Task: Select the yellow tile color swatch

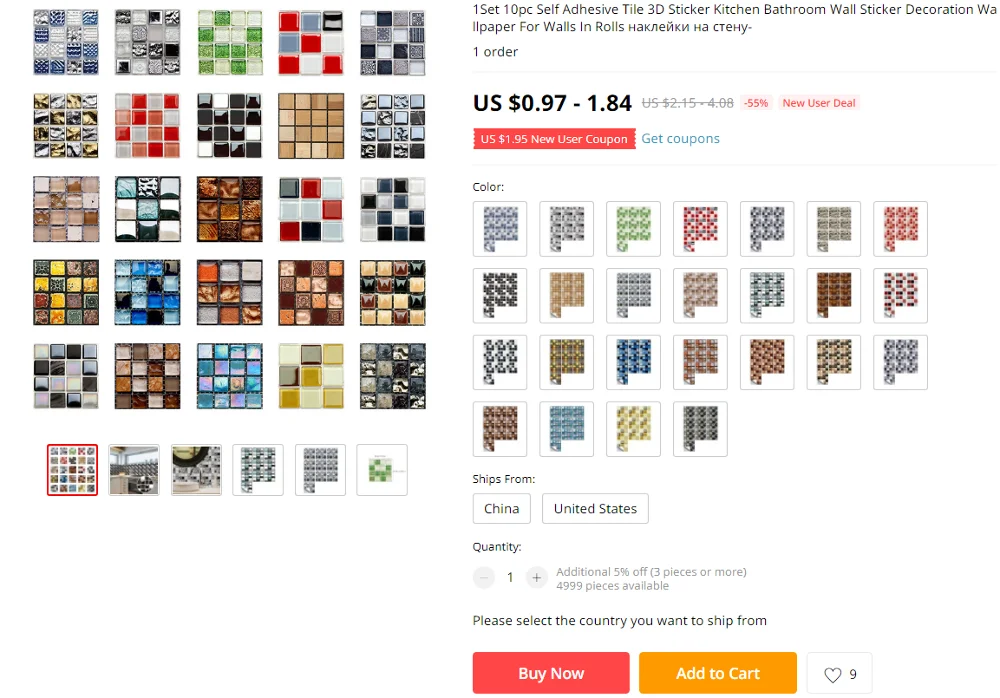Action: click(633, 429)
